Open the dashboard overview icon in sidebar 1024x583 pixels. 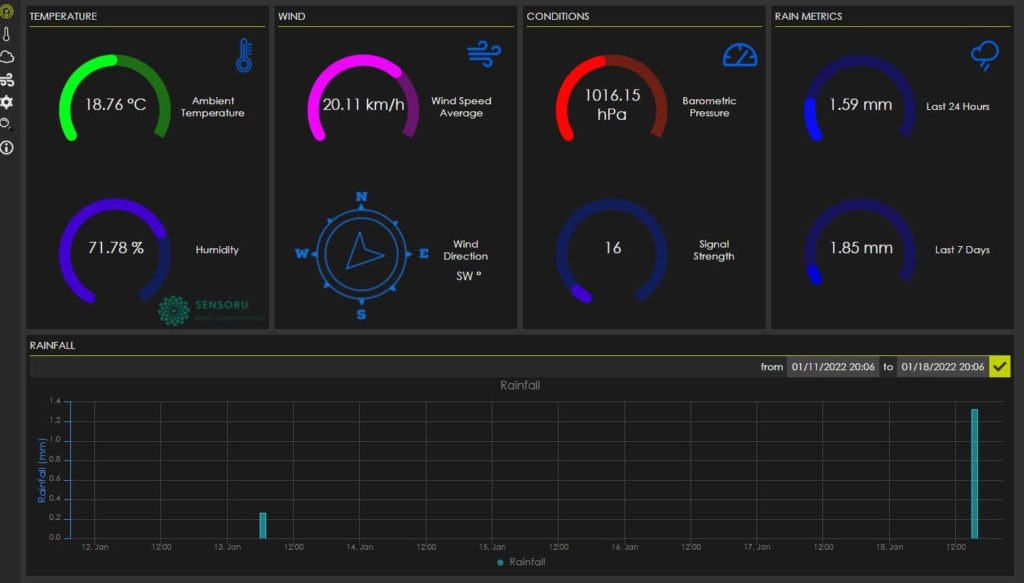point(7,10)
